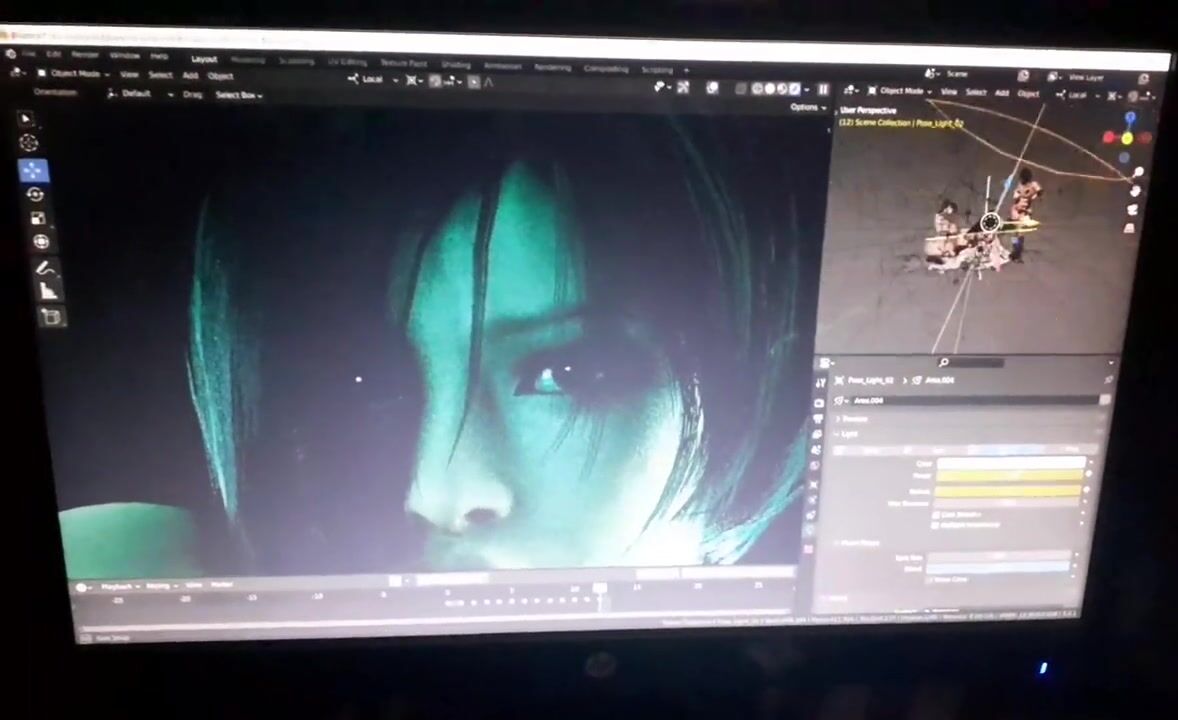Viewport: 1178px width, 720px height.
Task: Expand the Preview panel in light properties
Action: [854, 419]
